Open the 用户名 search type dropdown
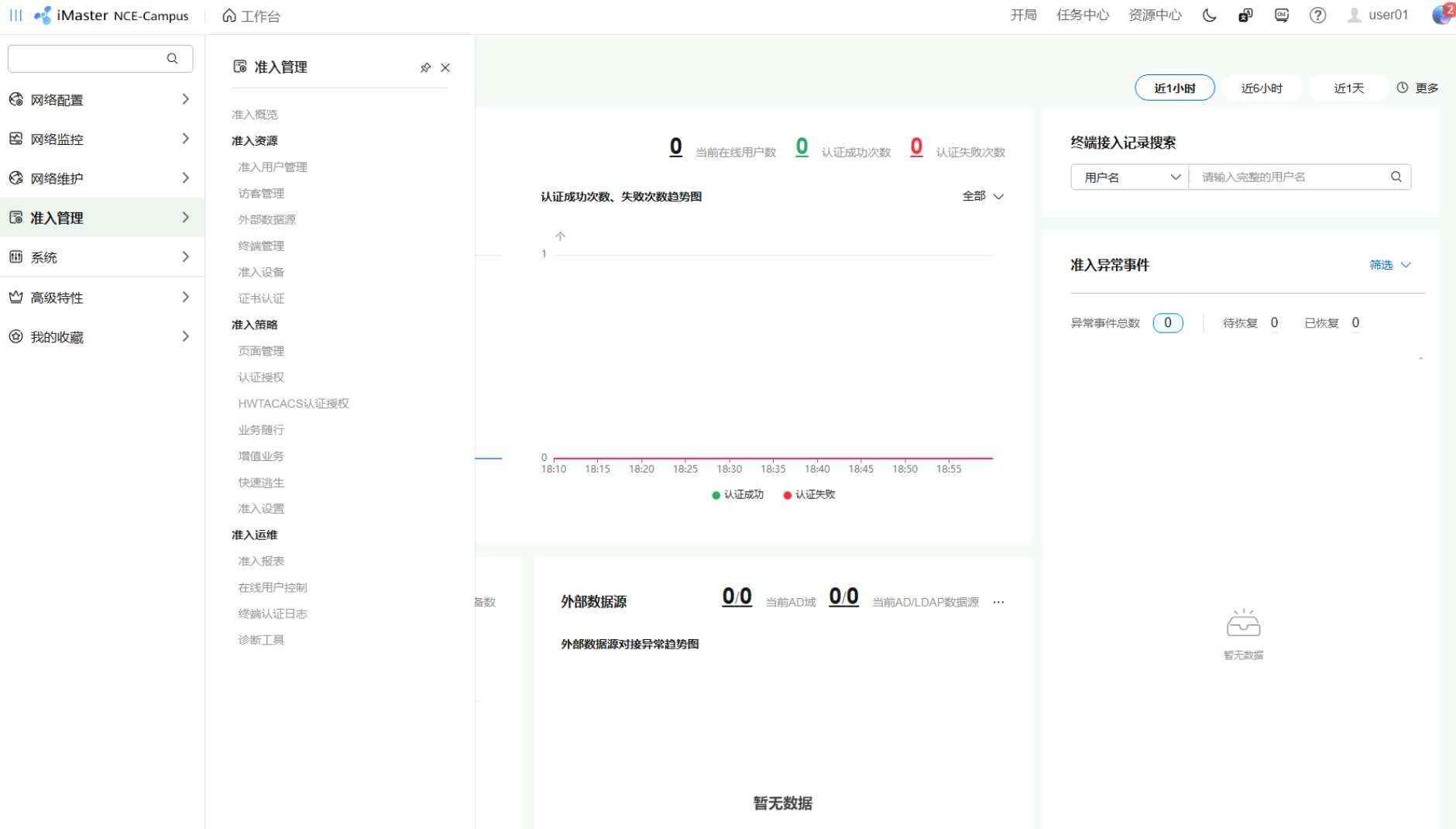 pos(1130,177)
